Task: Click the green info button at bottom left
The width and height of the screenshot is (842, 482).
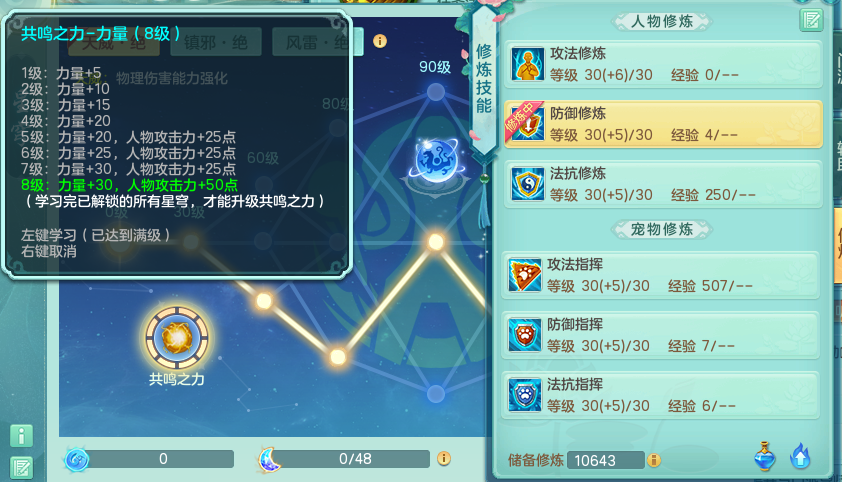Action: point(21,436)
